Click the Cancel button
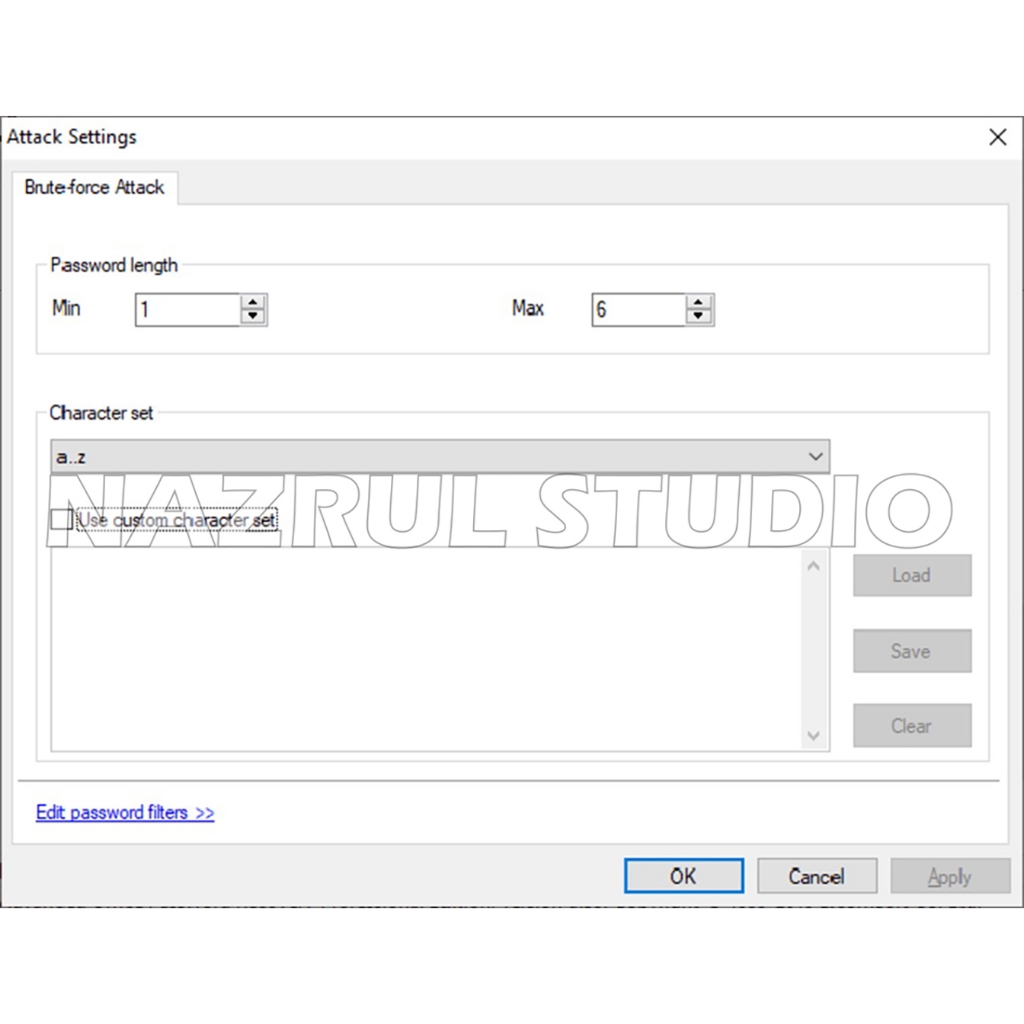 (x=816, y=876)
